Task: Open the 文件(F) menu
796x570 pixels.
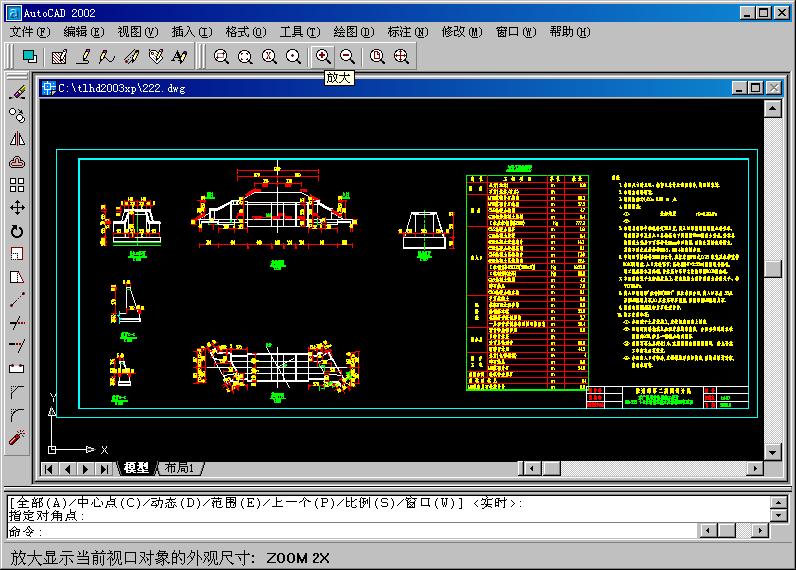Action: [x=29, y=32]
